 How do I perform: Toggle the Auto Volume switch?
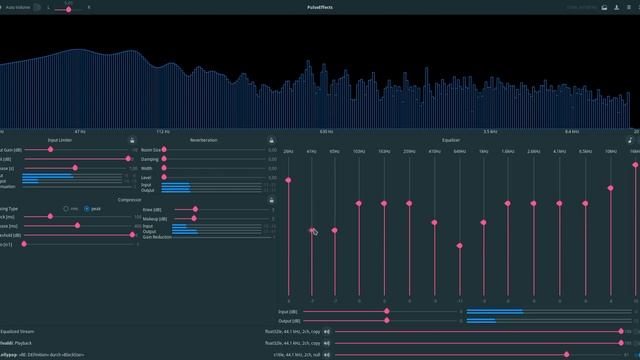(x=37, y=7)
